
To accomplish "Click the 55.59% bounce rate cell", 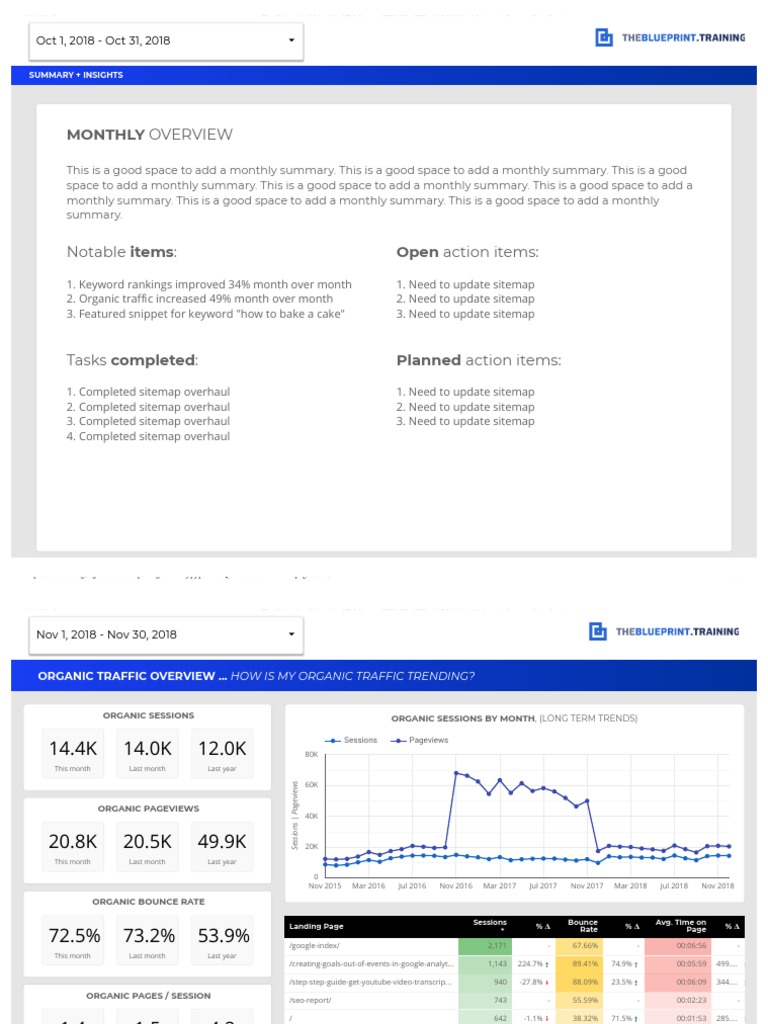I will (579, 1000).
